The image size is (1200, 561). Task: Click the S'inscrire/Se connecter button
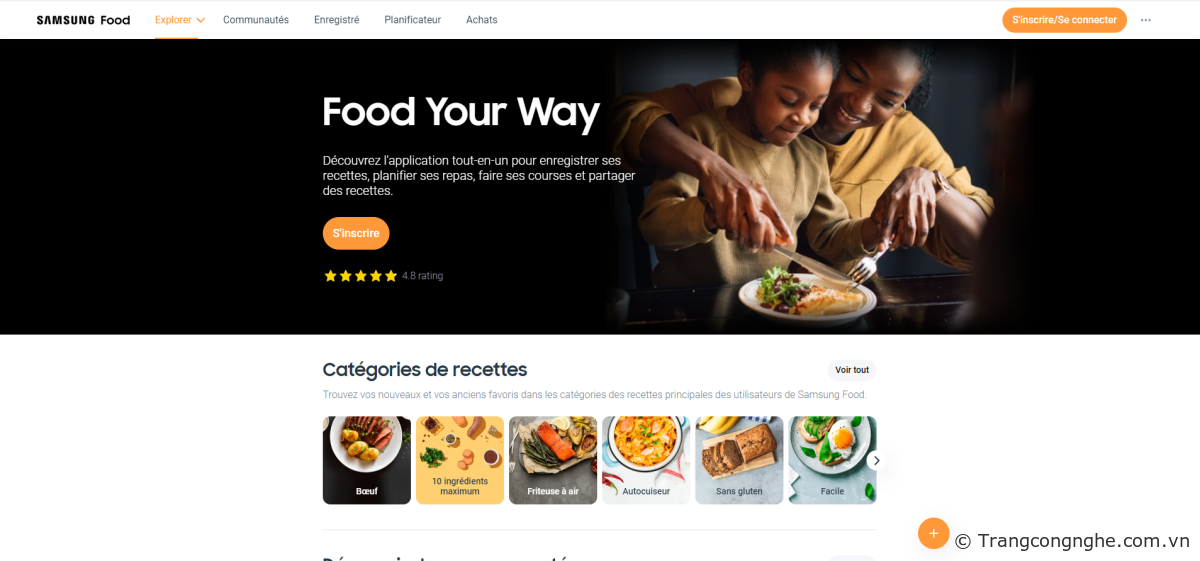click(x=1064, y=20)
